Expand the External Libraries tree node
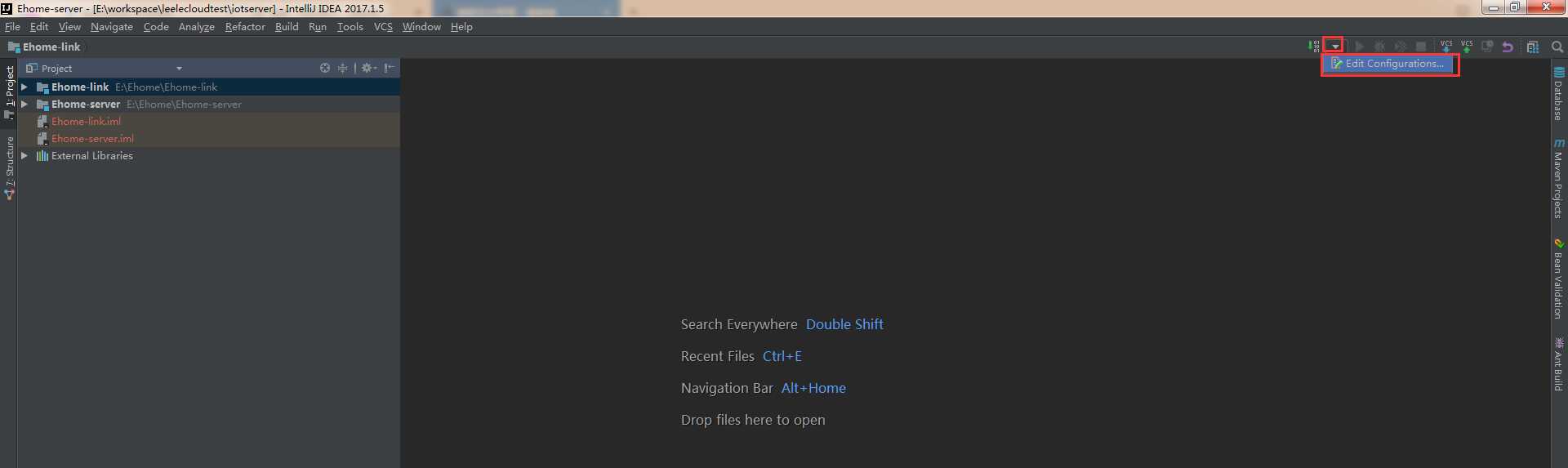The height and width of the screenshot is (468, 1568). [x=24, y=155]
